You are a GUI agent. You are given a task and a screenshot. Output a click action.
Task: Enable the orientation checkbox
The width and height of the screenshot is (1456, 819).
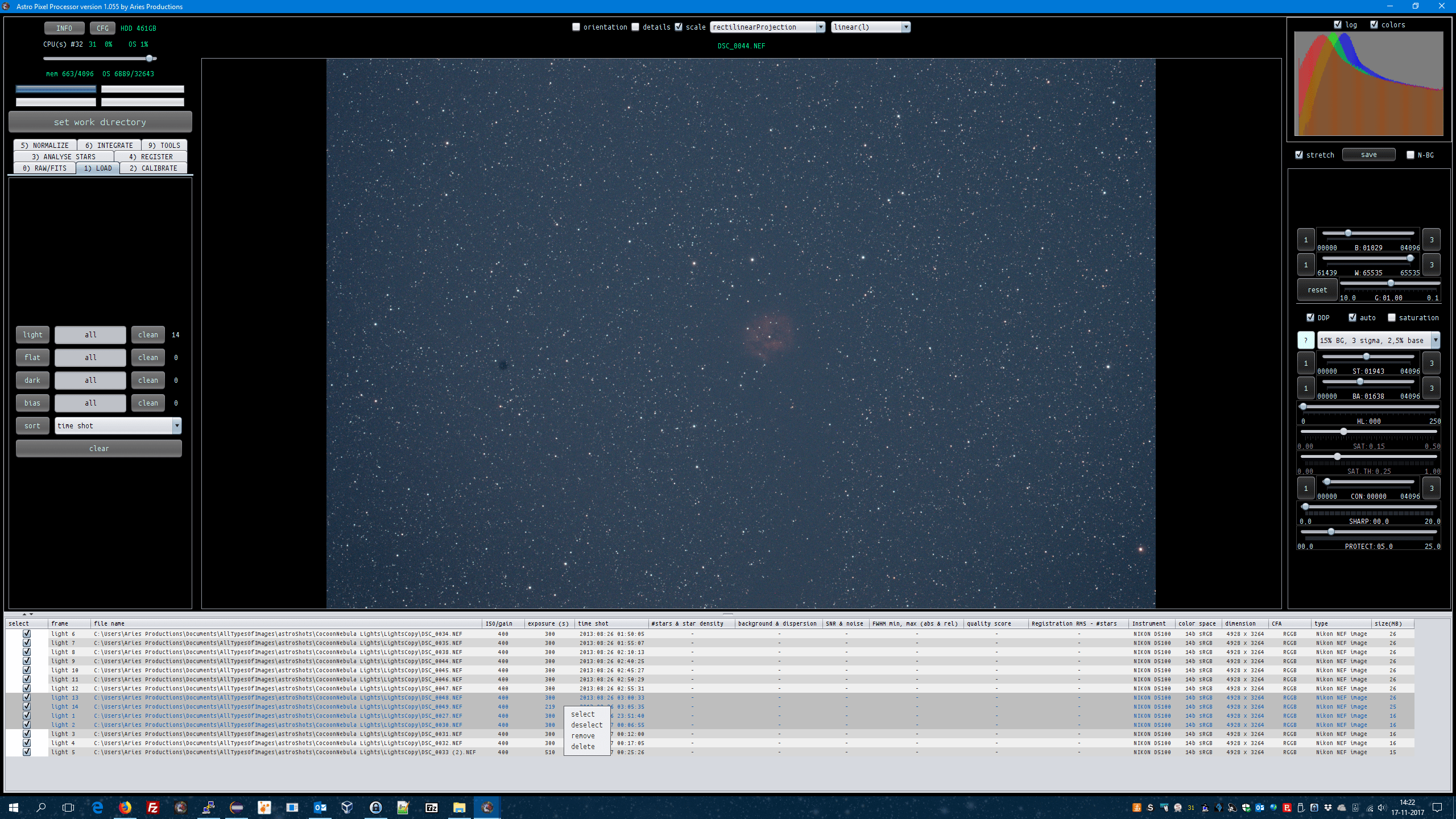tap(576, 27)
